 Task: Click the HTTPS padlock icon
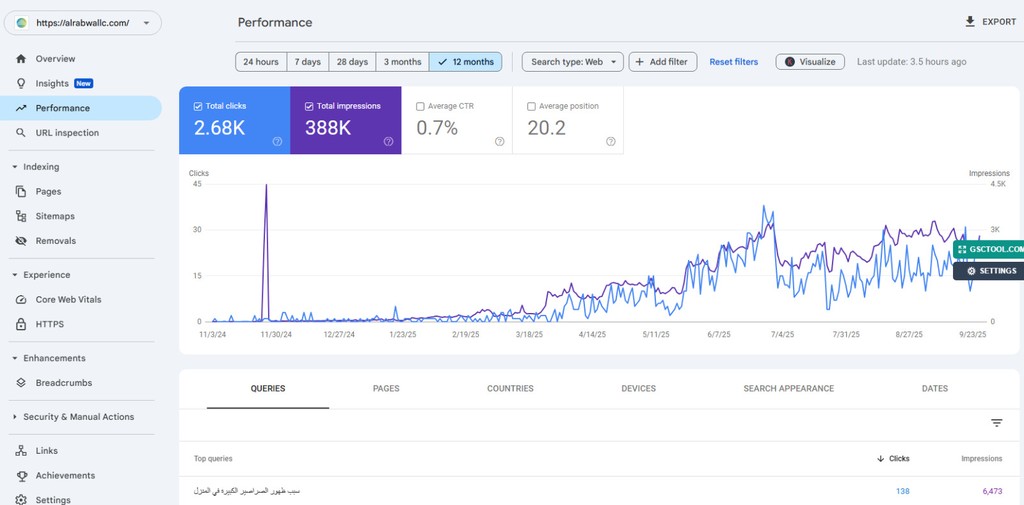22,324
